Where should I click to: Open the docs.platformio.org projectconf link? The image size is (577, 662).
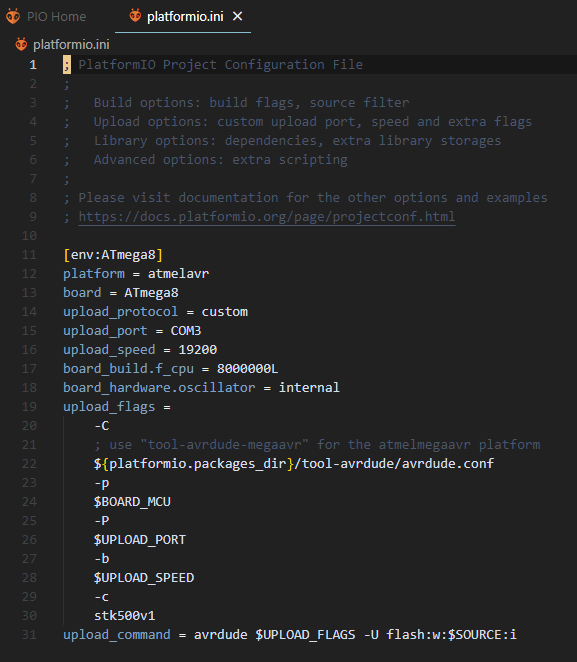click(267, 217)
